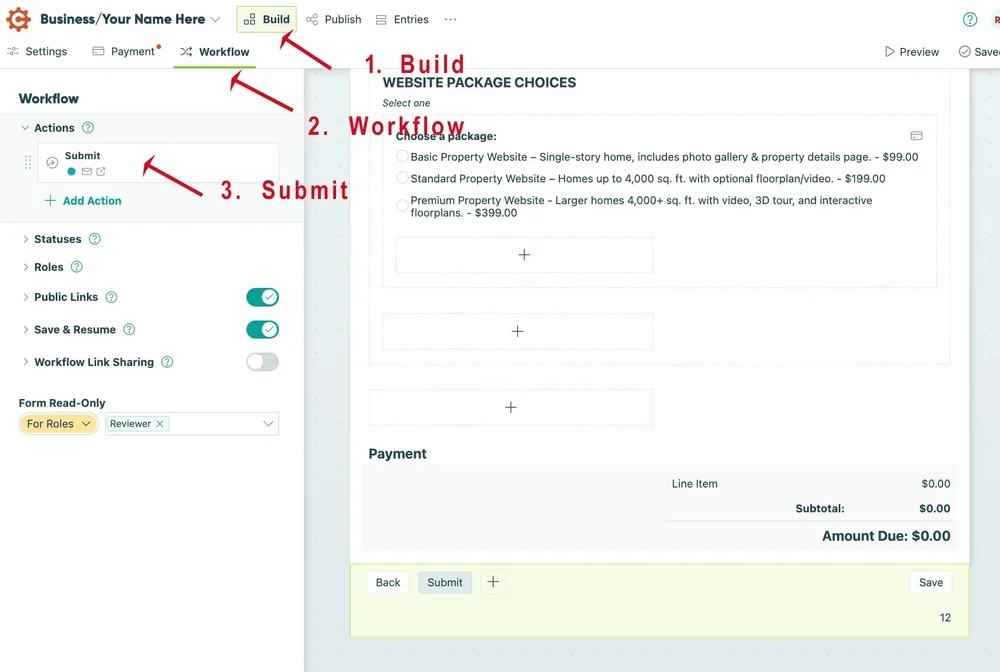Click the email icon on the Submit action

pos(87,170)
